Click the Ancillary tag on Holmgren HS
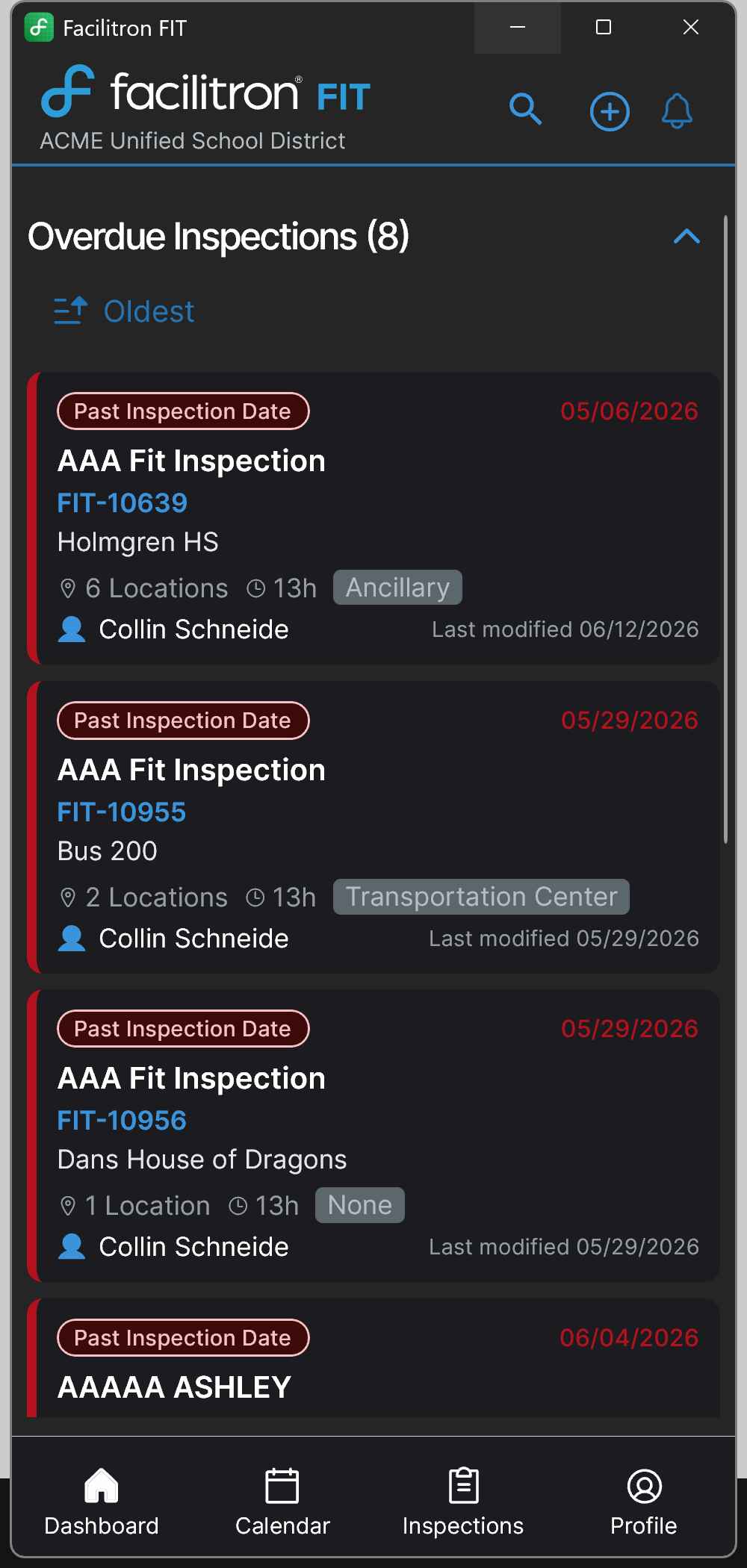The height and width of the screenshot is (1568, 747). point(397,588)
